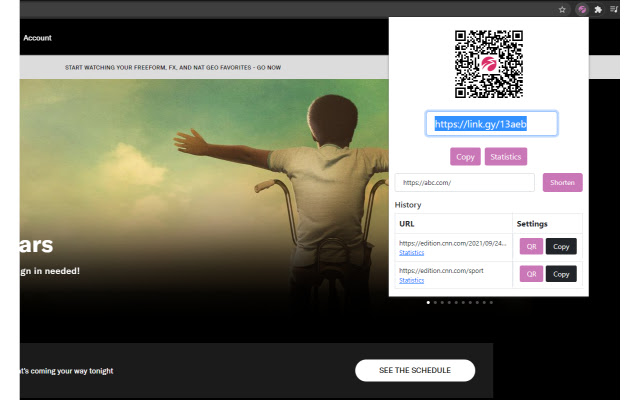The width and height of the screenshot is (640, 400).
Task: Copy the cnn.com/sport history link
Action: (561, 274)
